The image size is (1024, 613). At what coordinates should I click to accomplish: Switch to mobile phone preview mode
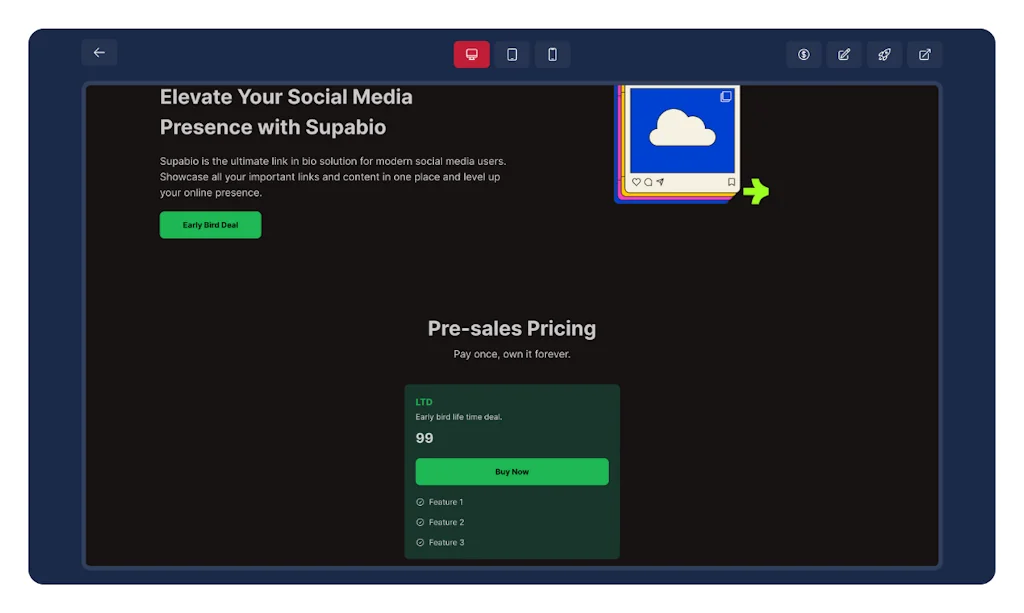552,54
